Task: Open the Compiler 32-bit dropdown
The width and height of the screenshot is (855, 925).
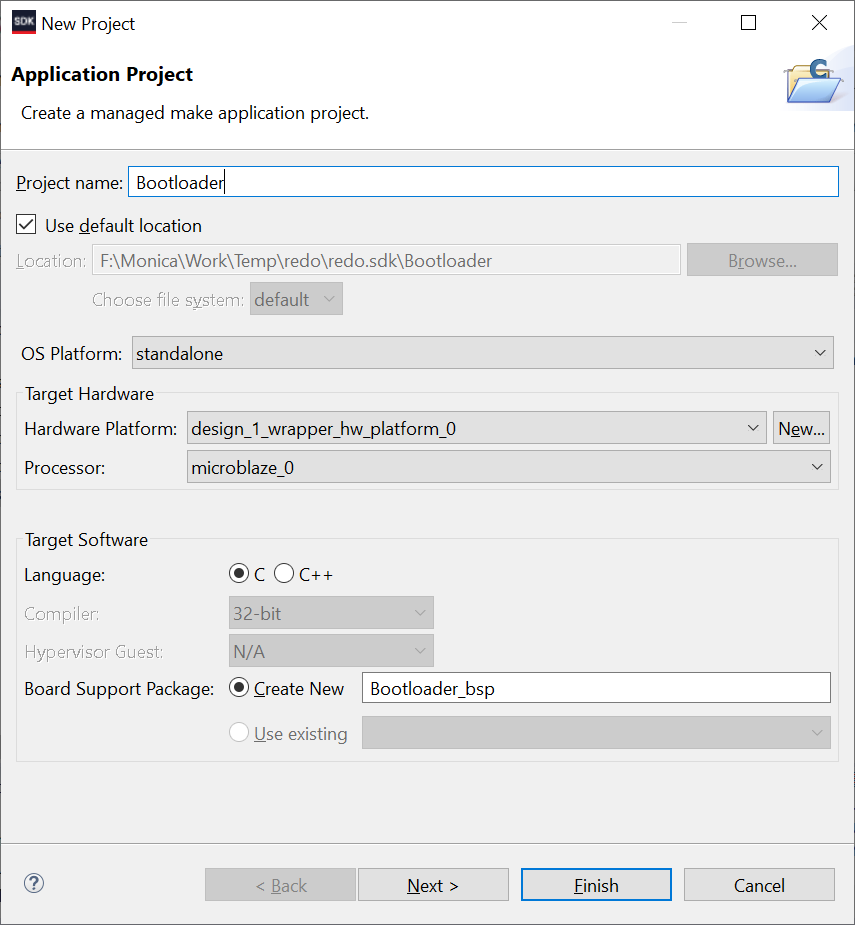Action: click(331, 613)
